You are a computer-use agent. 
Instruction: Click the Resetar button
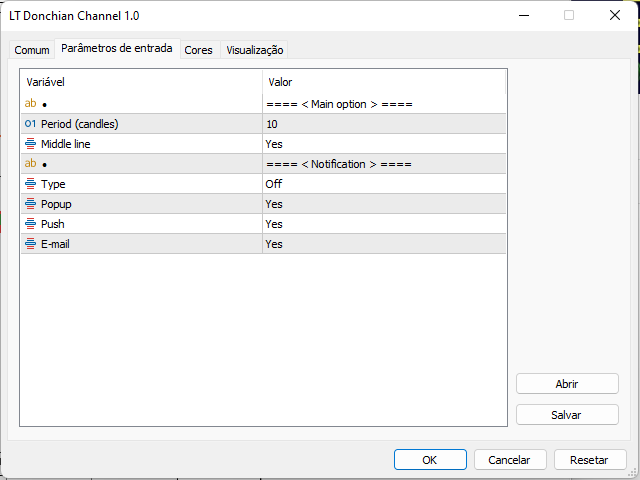(590, 460)
